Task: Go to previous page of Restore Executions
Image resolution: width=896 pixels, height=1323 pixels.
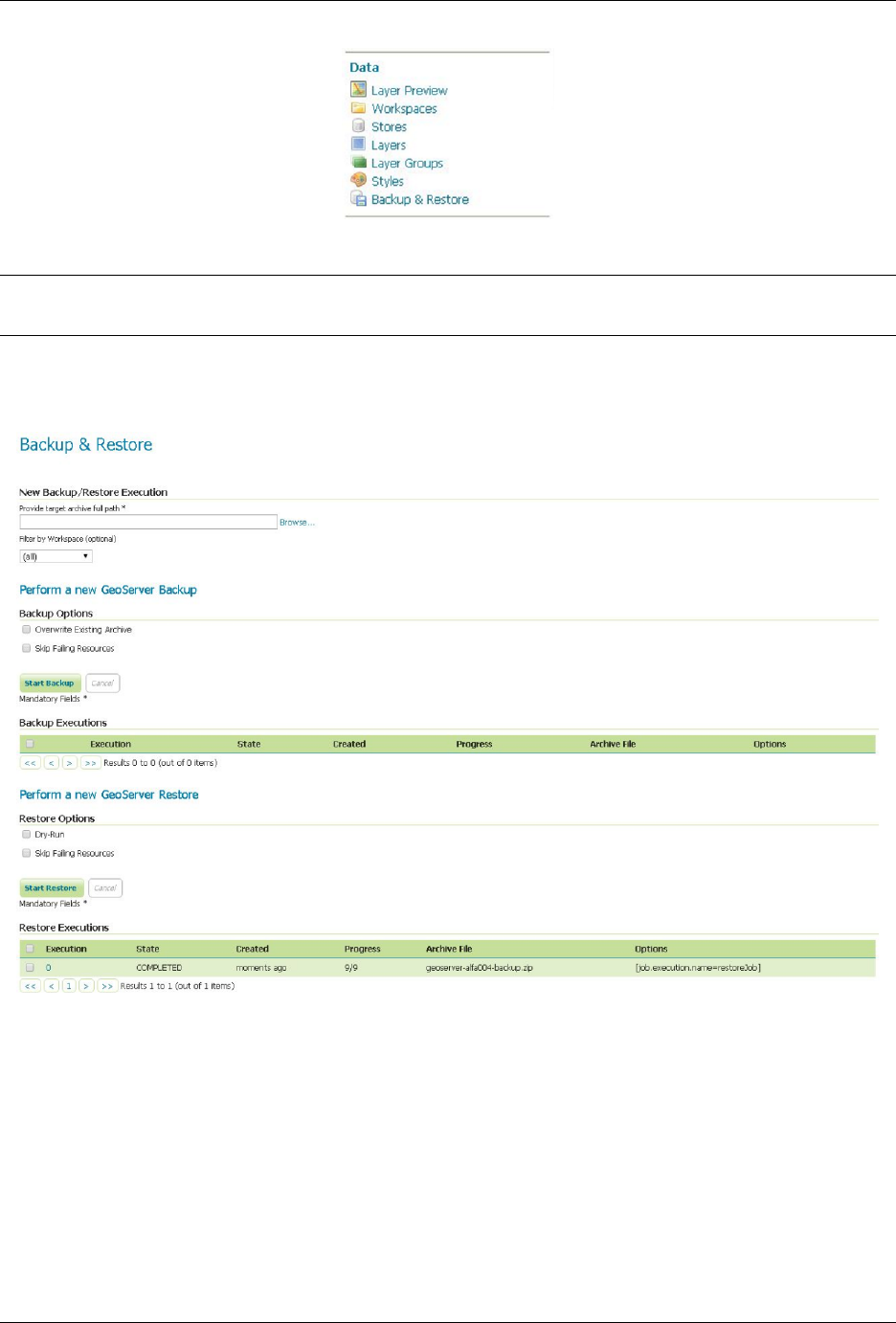Action: click(52, 986)
